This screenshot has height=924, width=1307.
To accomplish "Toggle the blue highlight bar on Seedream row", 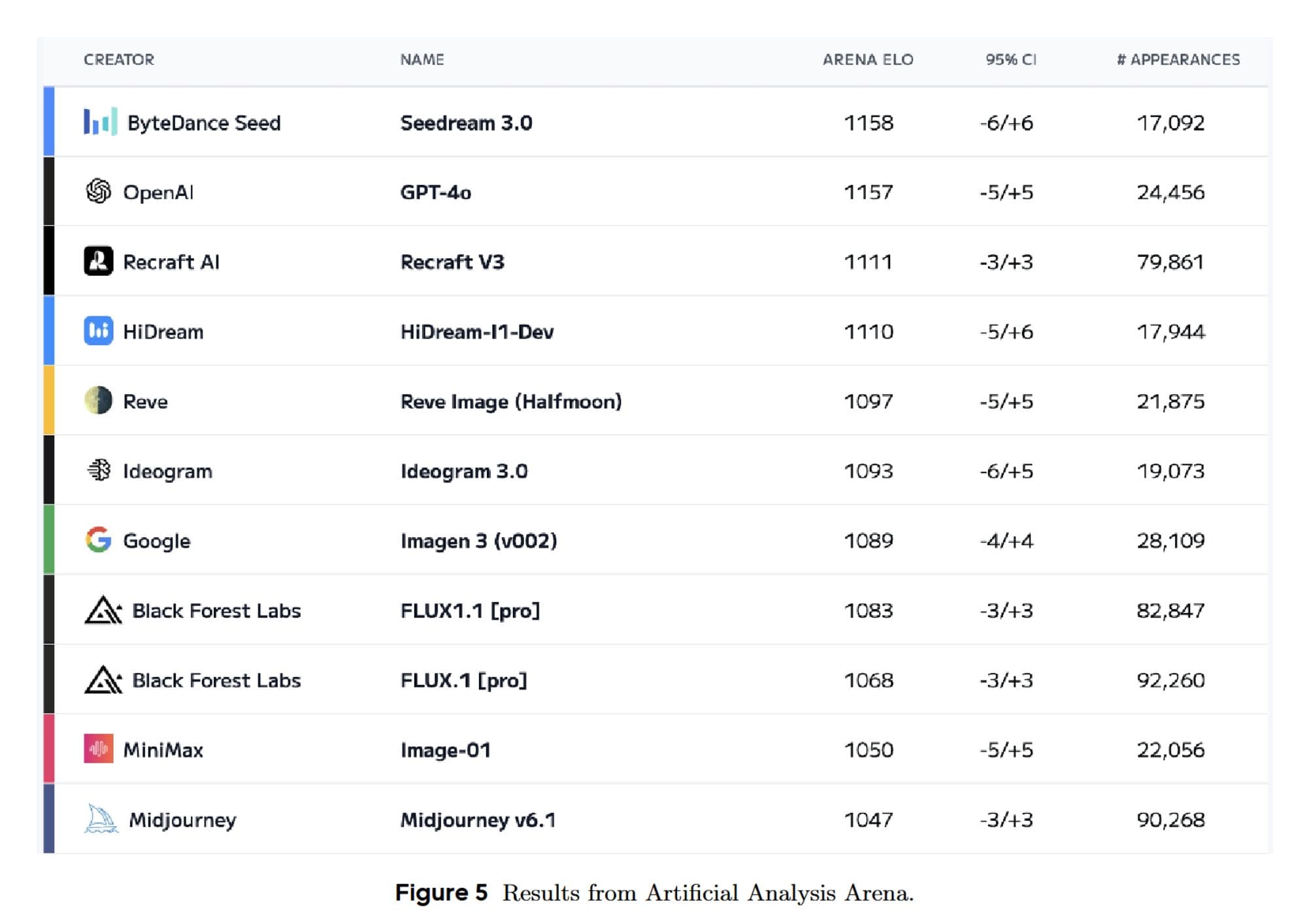I will 50,122.
